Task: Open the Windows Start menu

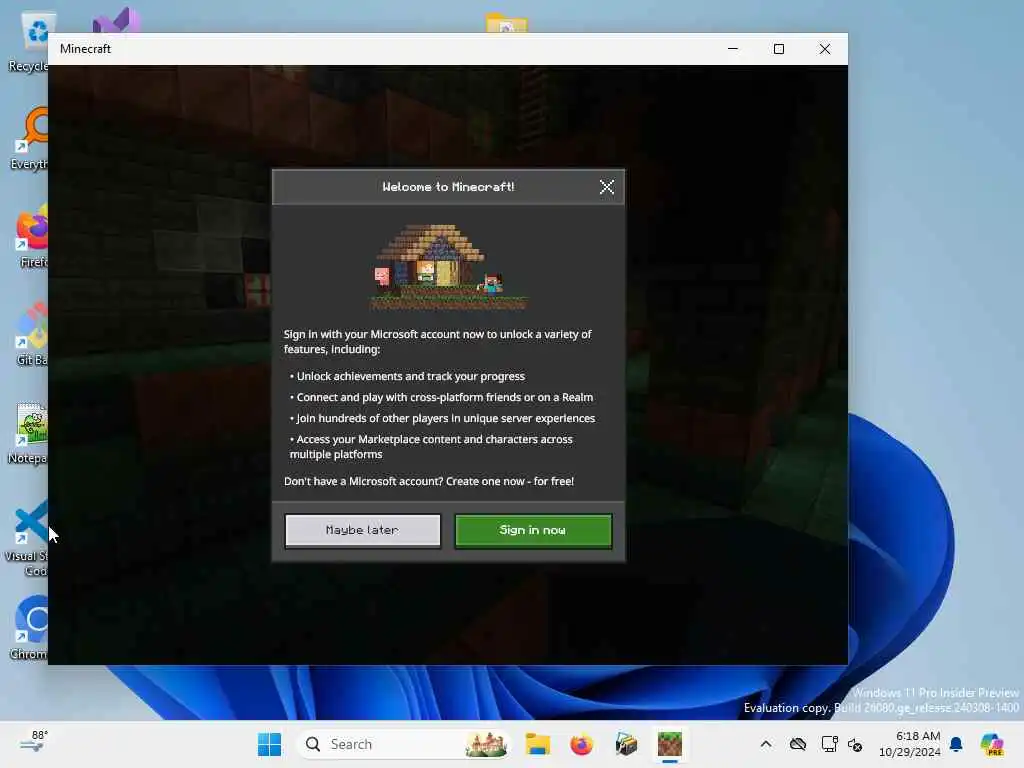Action: [x=269, y=744]
